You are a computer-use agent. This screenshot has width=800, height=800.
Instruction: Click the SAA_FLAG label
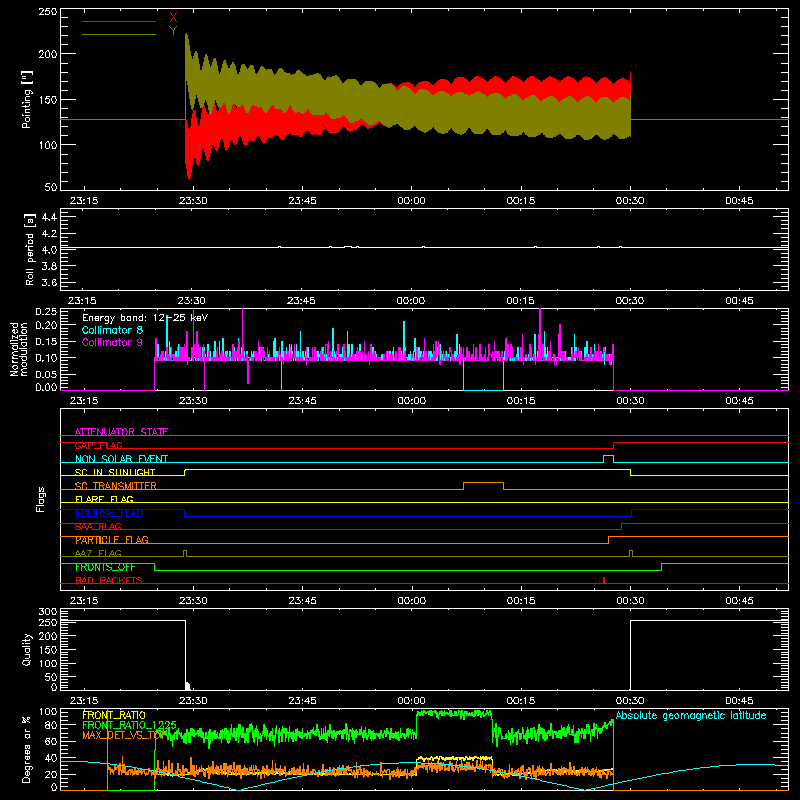[x=98, y=527]
